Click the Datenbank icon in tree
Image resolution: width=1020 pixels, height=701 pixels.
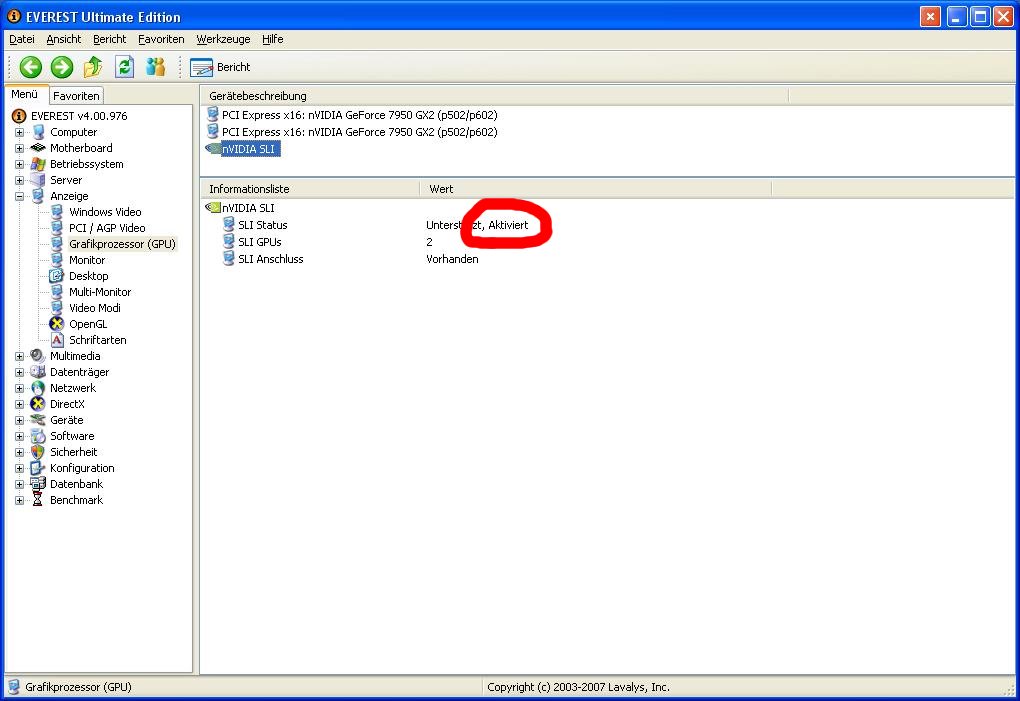tap(38, 484)
